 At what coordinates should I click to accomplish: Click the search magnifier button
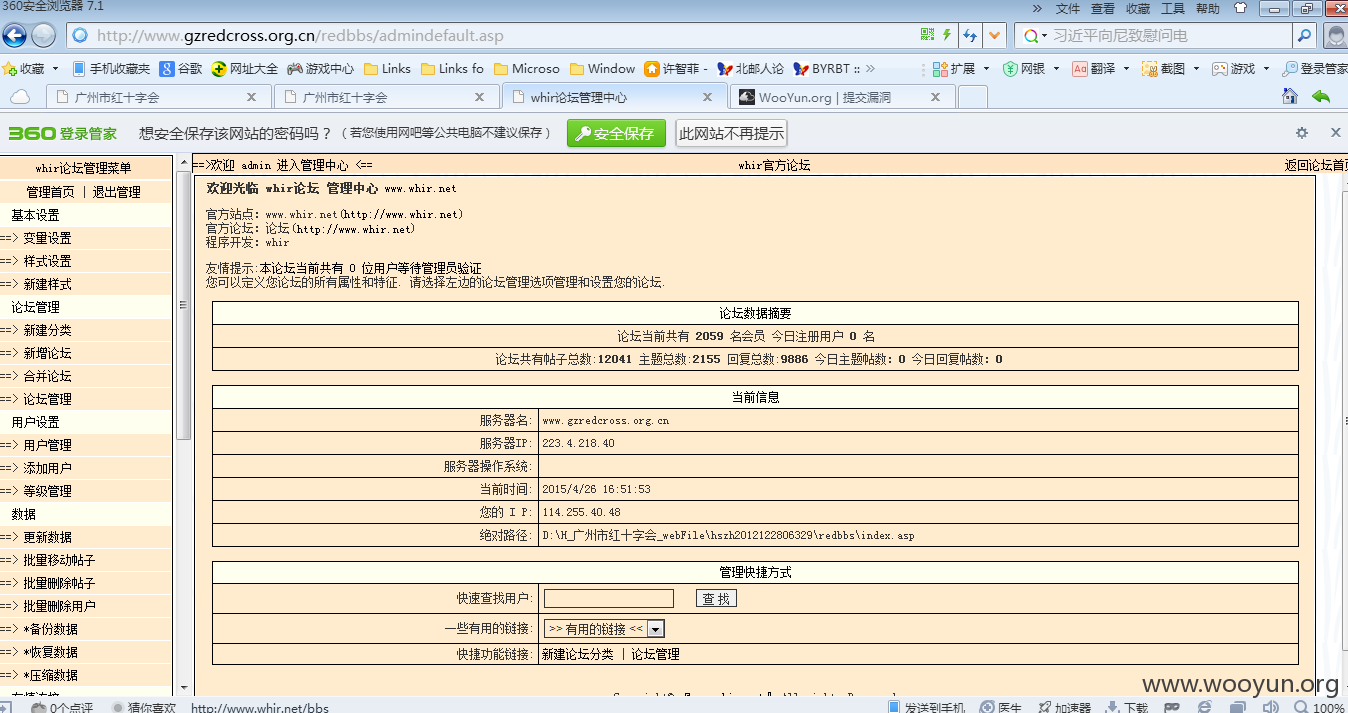point(1303,35)
